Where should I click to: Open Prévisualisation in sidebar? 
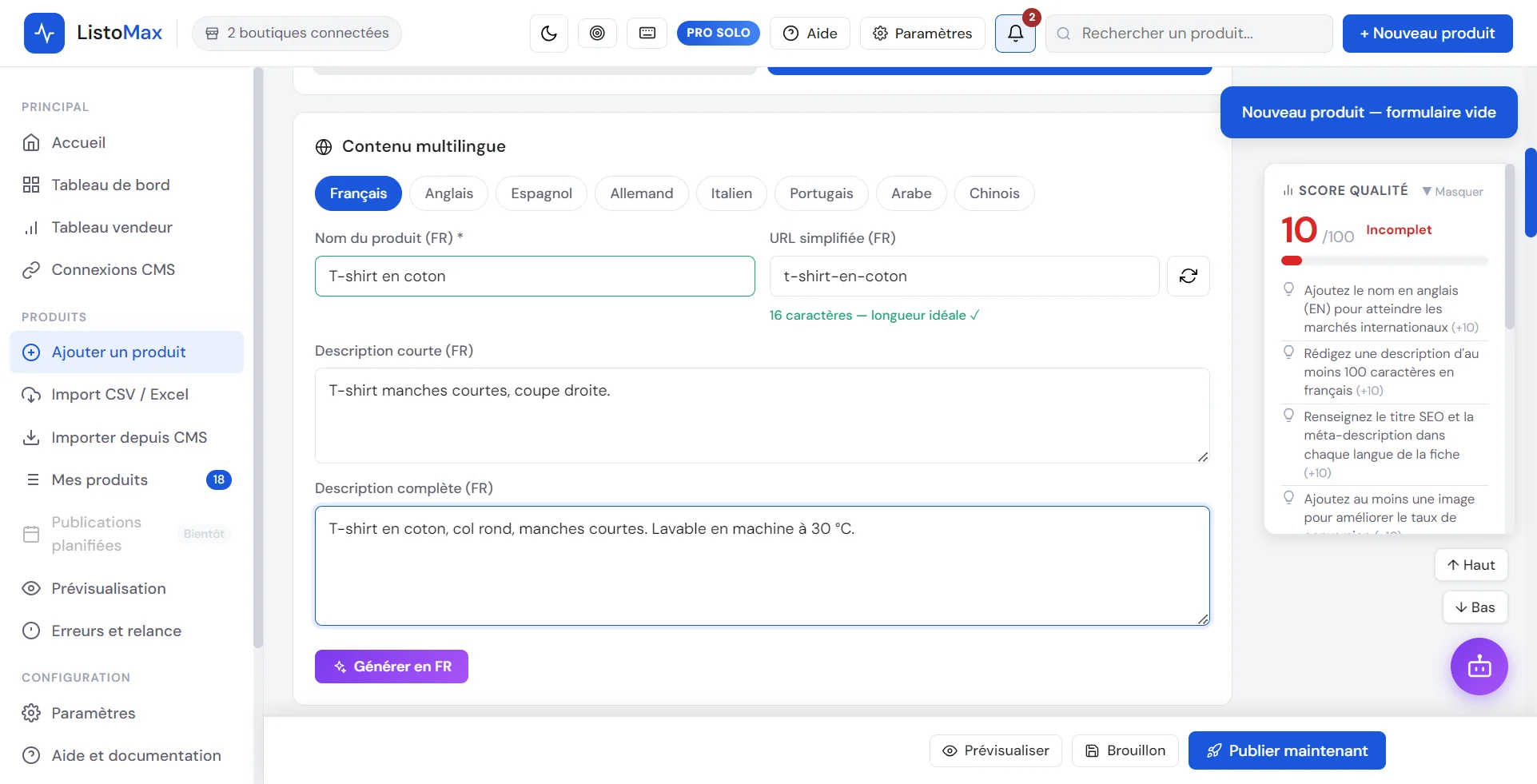(x=126, y=588)
